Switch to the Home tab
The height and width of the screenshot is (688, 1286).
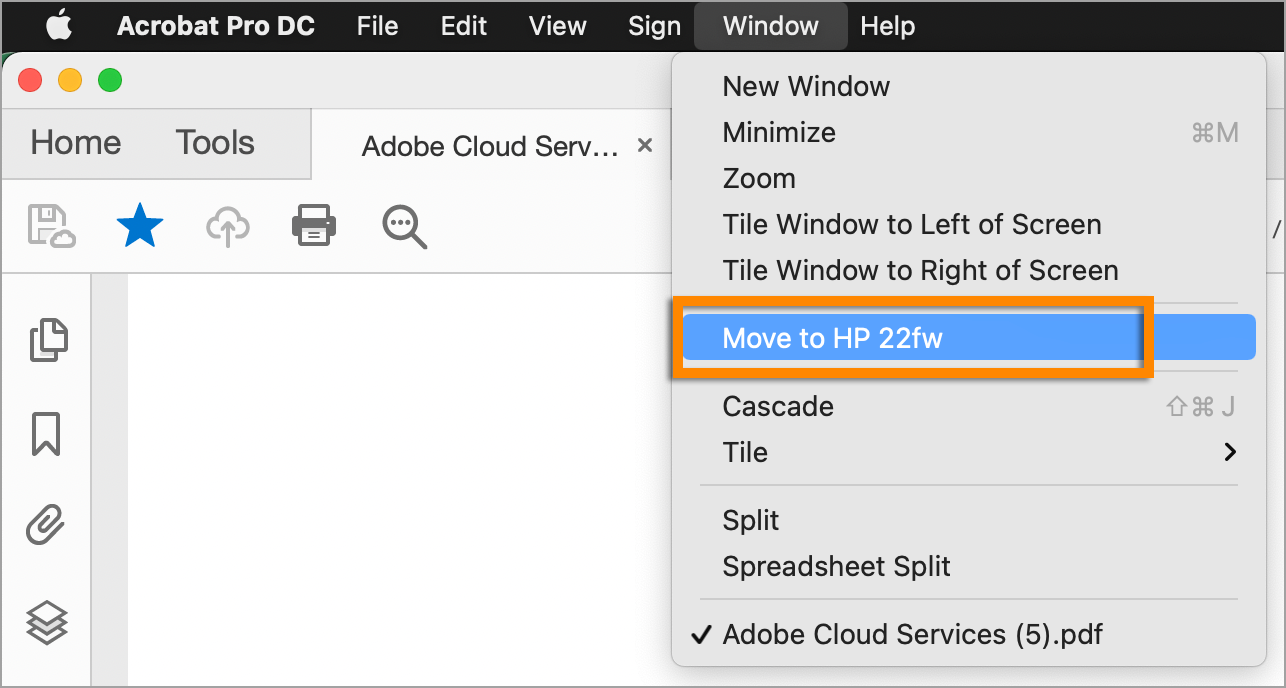pyautogui.click(x=75, y=143)
